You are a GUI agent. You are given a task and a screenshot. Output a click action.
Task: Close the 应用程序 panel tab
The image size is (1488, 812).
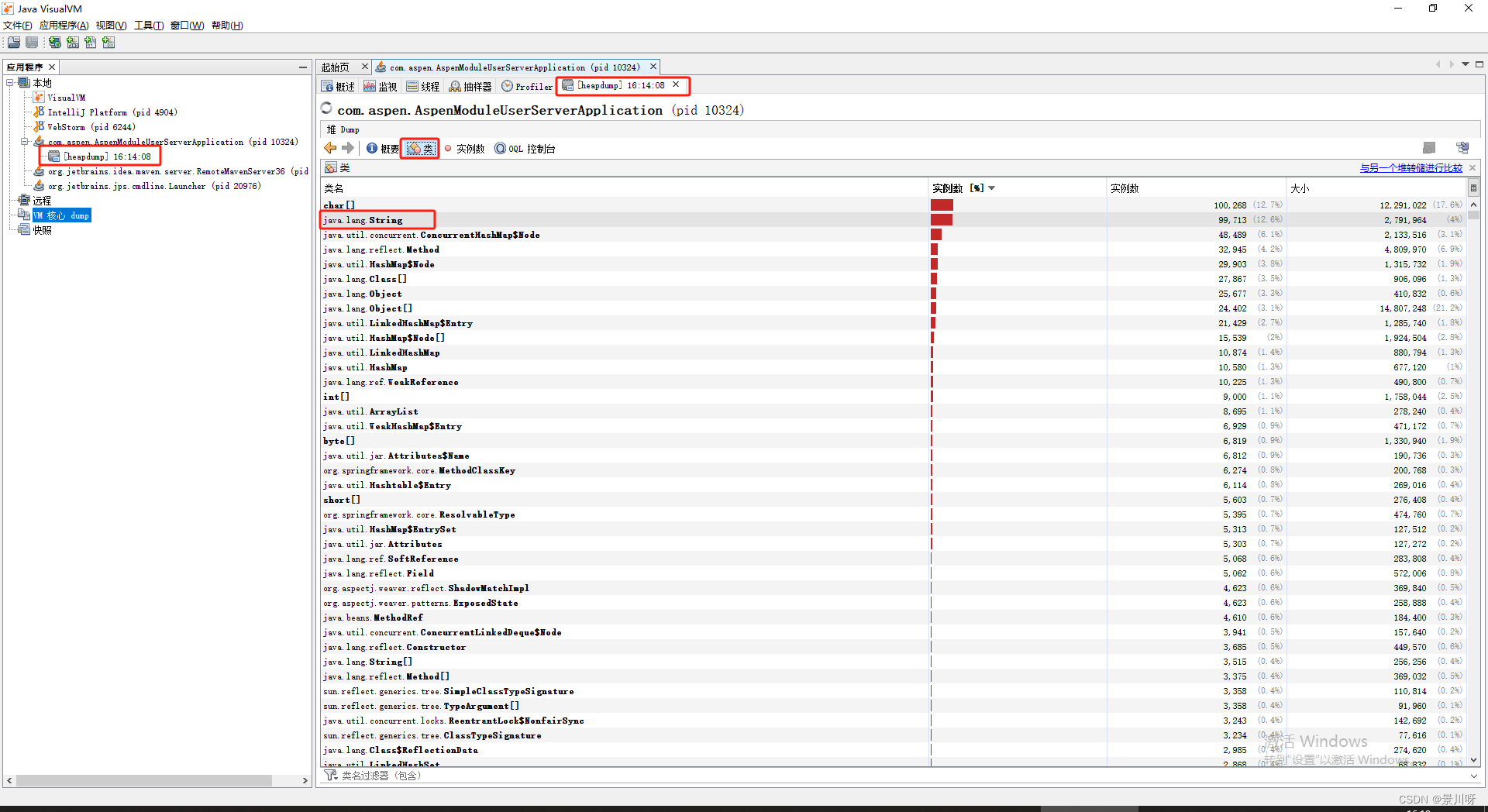[x=52, y=67]
